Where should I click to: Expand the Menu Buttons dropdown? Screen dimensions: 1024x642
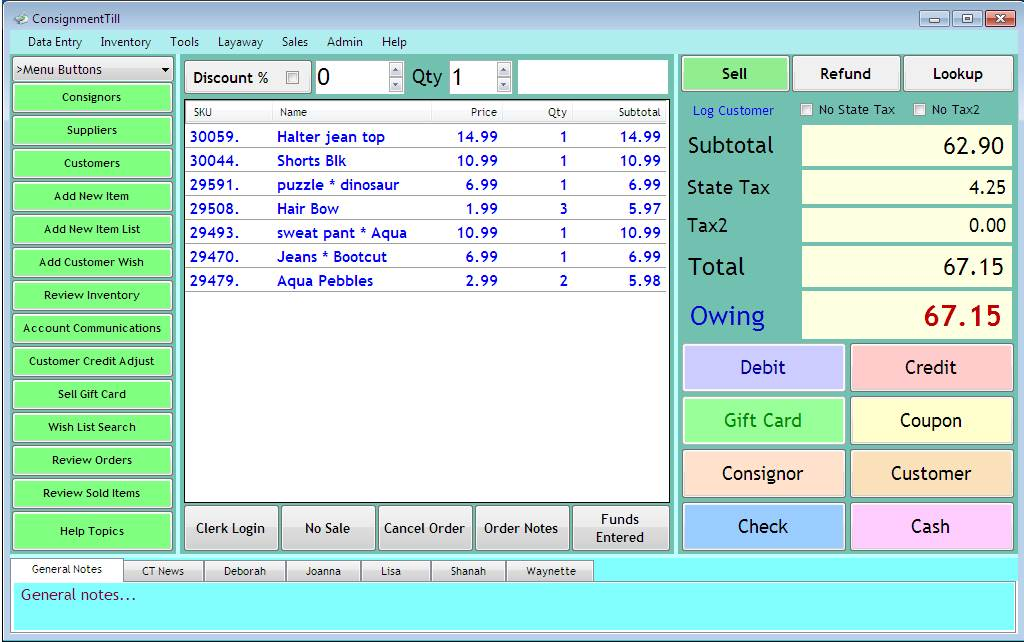pyautogui.click(x=165, y=70)
